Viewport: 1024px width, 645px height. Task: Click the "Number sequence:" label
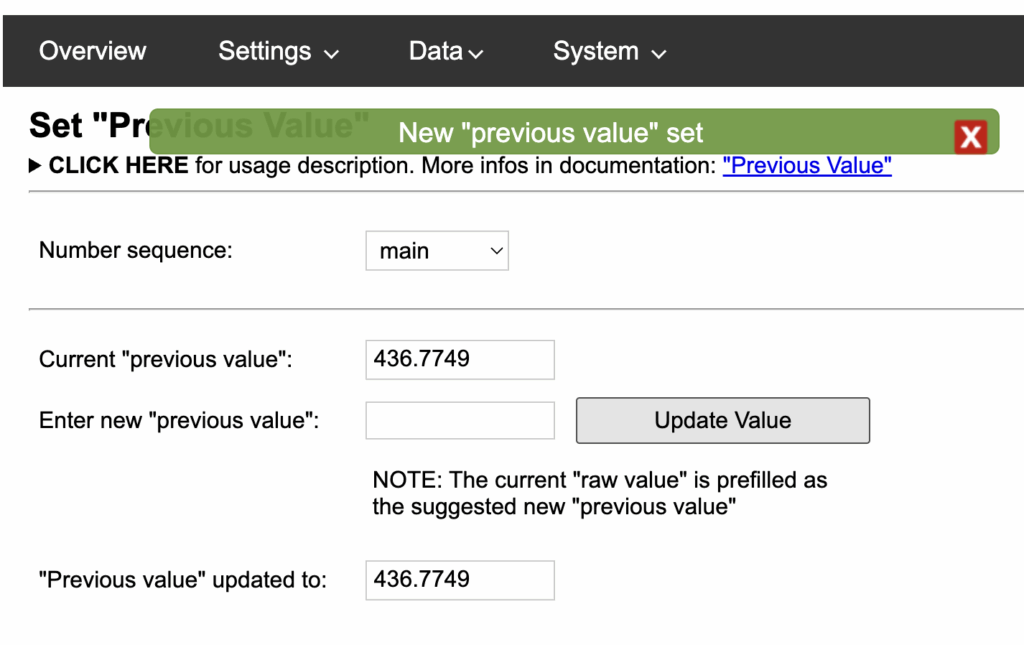(x=135, y=250)
